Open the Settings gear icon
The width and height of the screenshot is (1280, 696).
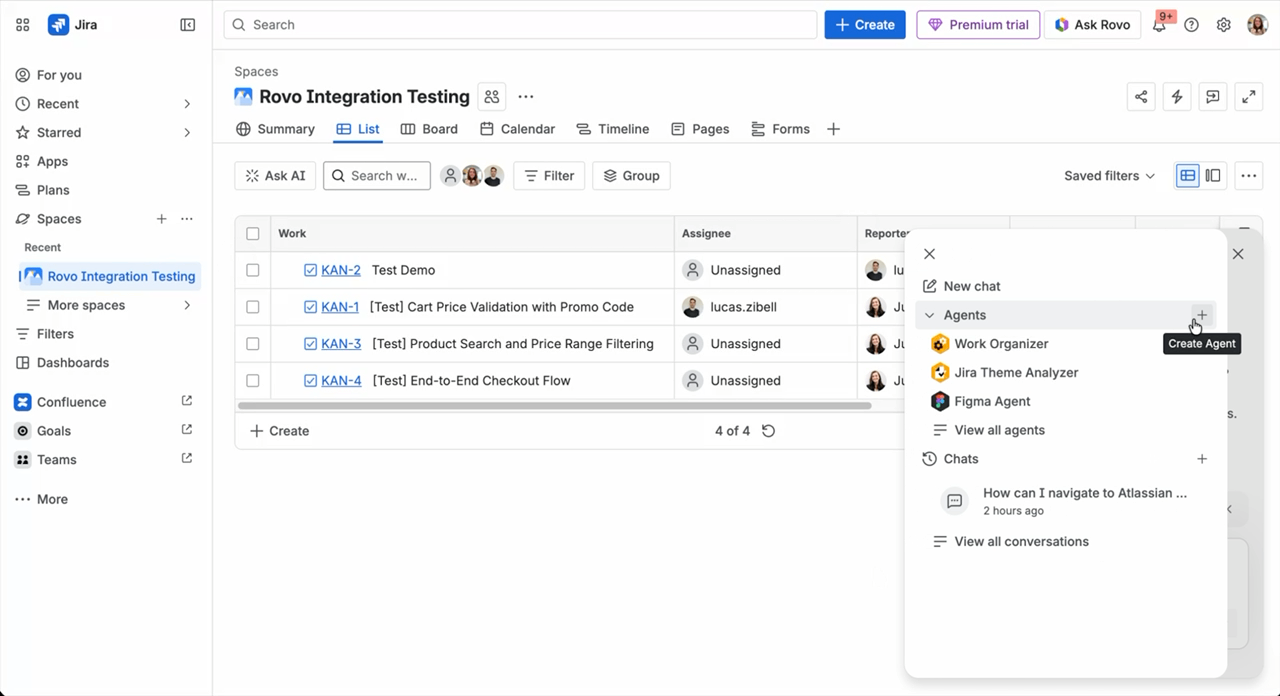[1223, 25]
